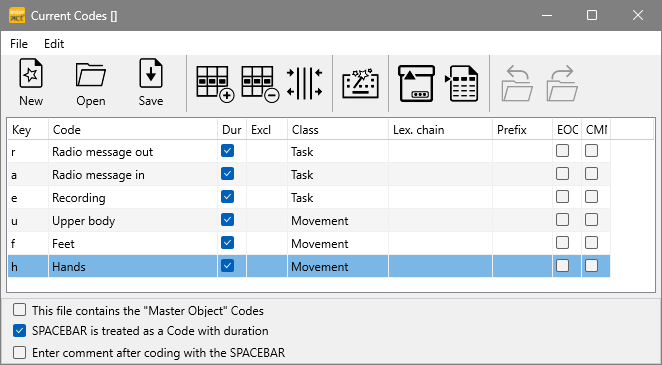Click Prefix cell of Radio message in row
The width and height of the screenshot is (662, 365).
[523, 174]
